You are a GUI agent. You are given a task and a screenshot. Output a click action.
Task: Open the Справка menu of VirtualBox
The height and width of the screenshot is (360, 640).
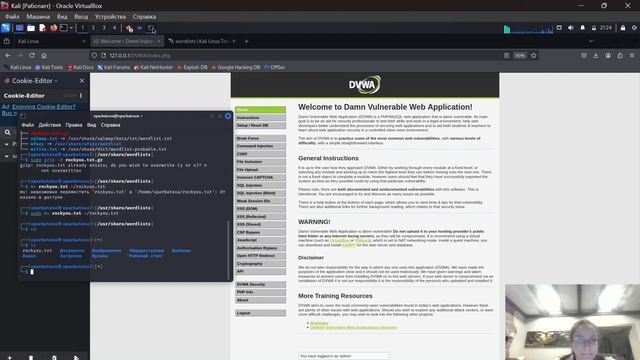(x=144, y=17)
